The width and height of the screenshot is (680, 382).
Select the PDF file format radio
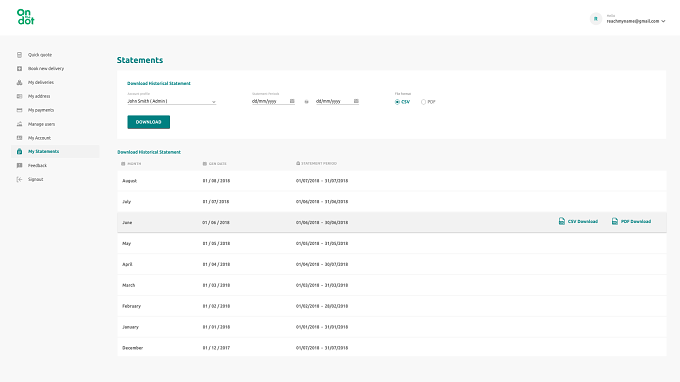(x=423, y=102)
